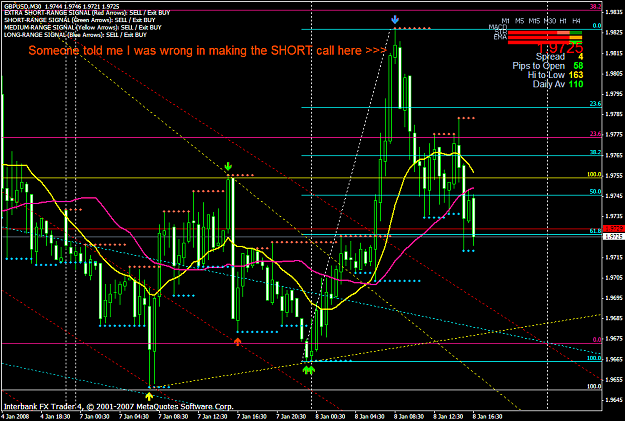Viewport: 625px width, 421px height.
Task: Select the MEDIUM-RANGE SIGNAL Yellow Arrows line
Action: tap(83, 28)
